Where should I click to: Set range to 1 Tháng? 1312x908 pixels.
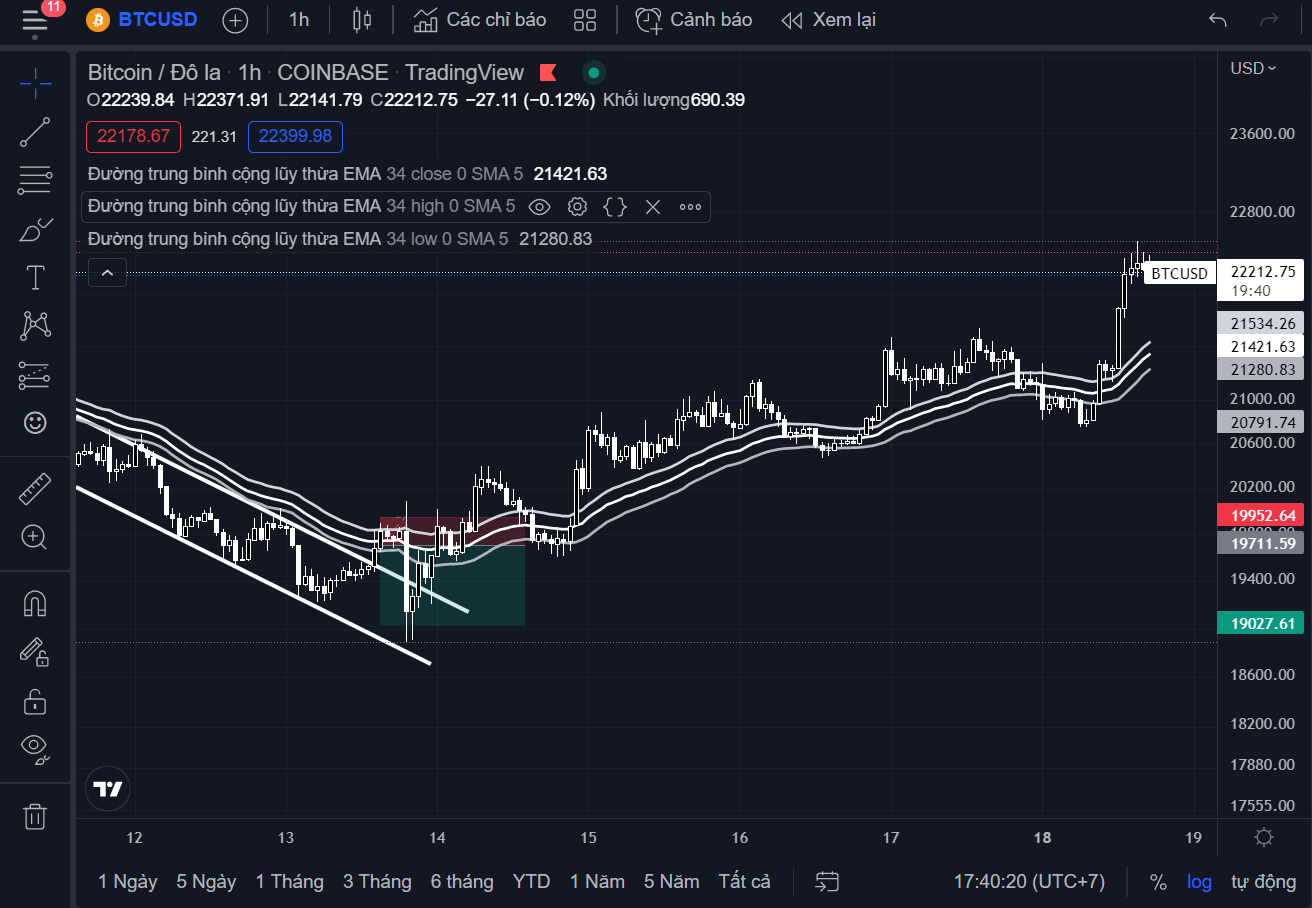point(289,881)
